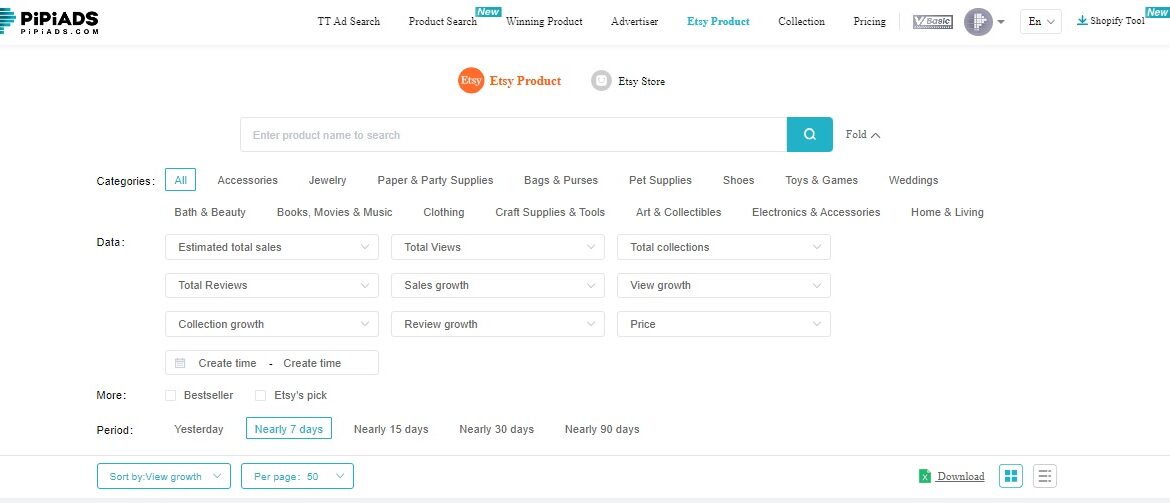Click the magnifier search button
1170x503 pixels.
(810, 134)
